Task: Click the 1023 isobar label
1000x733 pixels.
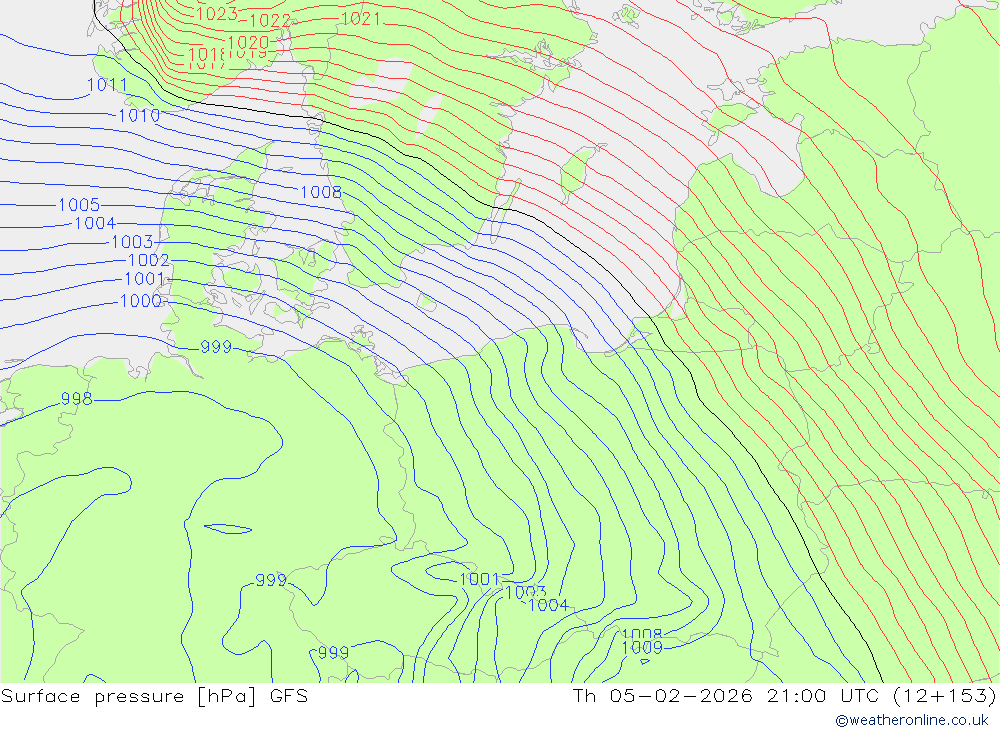Action: coord(217,13)
